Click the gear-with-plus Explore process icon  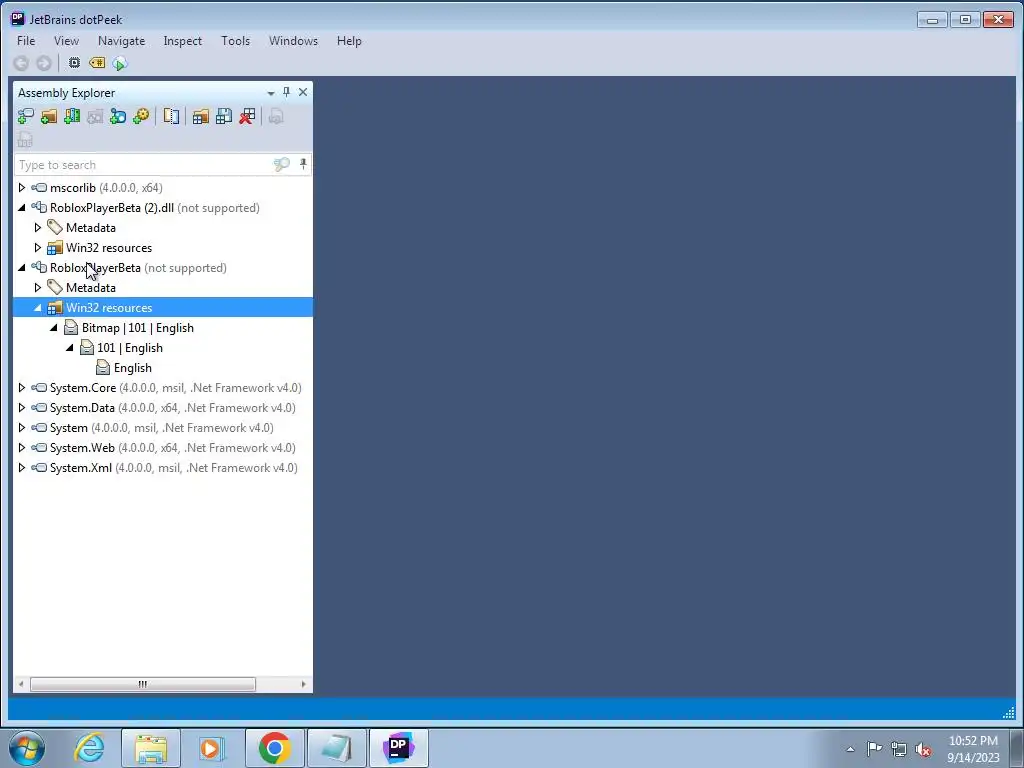point(141,117)
